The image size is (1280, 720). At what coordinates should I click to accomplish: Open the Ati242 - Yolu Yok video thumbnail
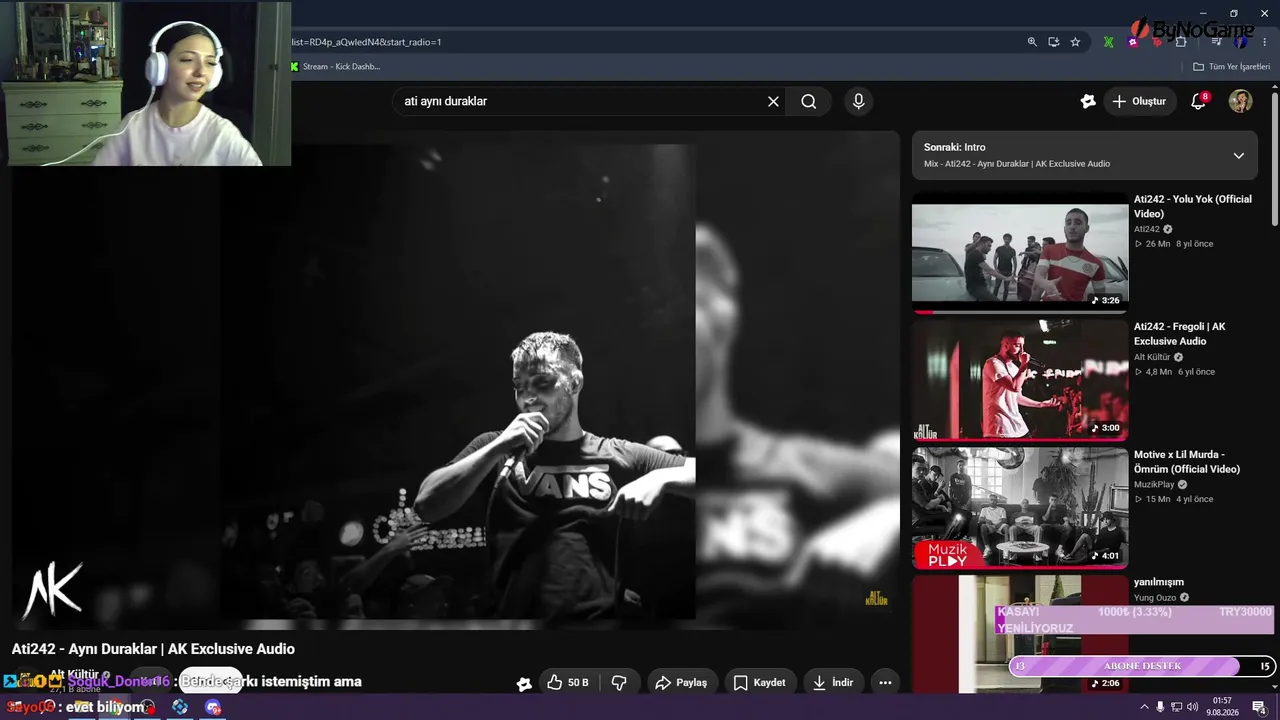[1020, 253]
